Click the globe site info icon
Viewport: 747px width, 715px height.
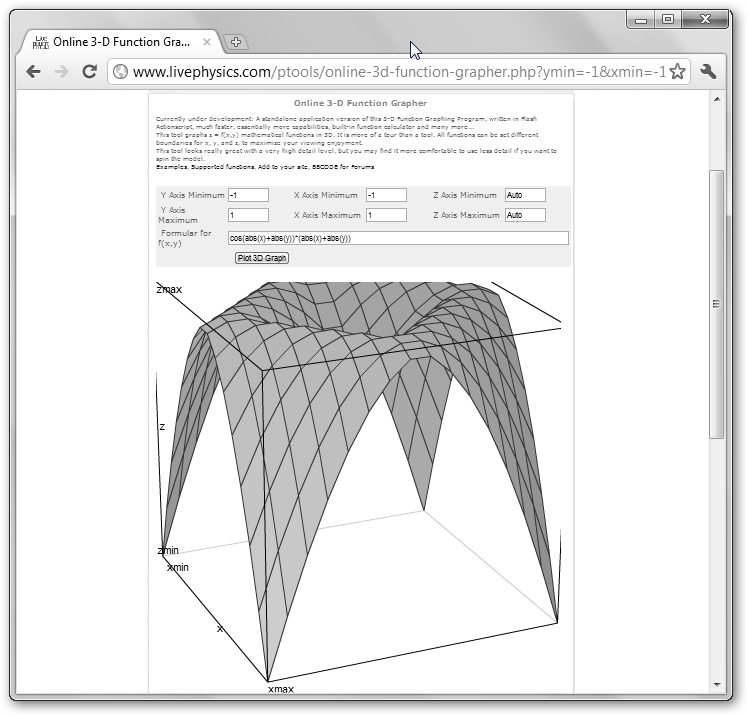[120, 72]
